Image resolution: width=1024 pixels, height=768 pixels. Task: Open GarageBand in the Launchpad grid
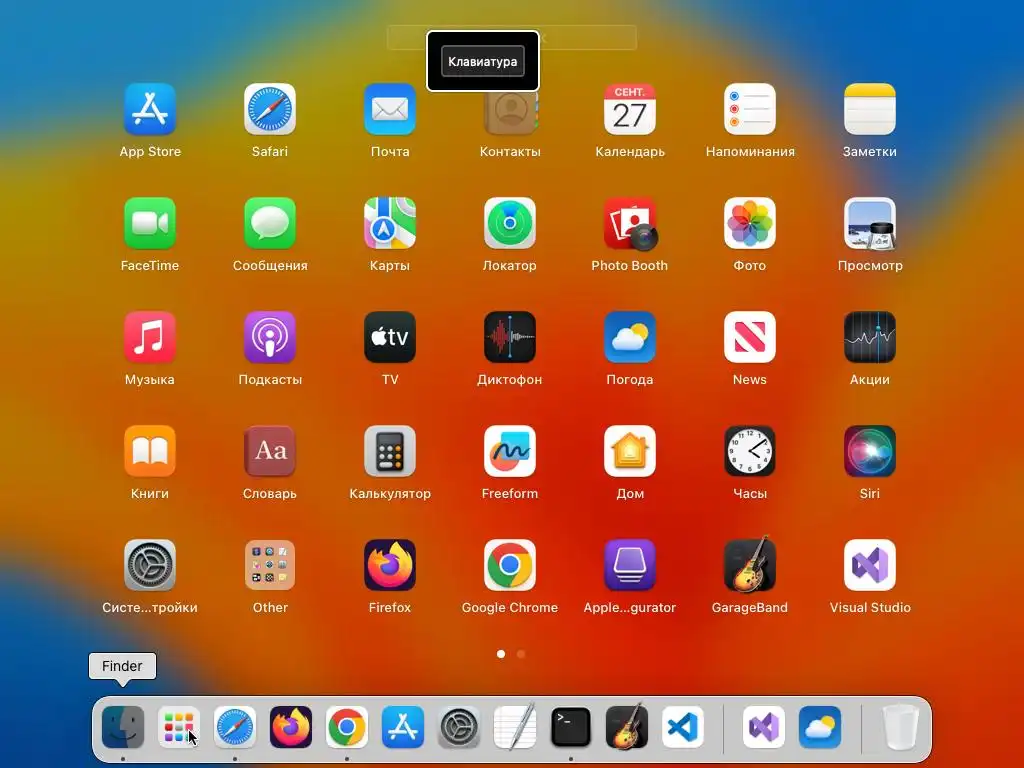click(x=750, y=564)
